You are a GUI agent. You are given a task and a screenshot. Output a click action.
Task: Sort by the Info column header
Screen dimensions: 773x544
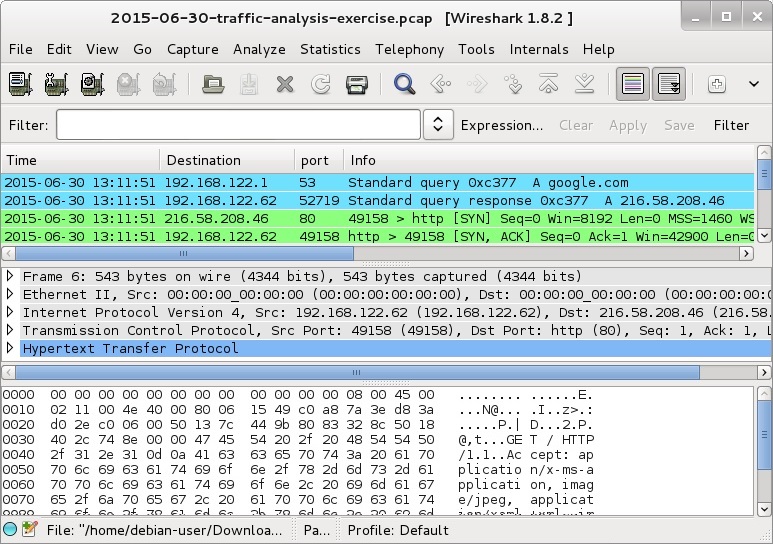point(549,160)
